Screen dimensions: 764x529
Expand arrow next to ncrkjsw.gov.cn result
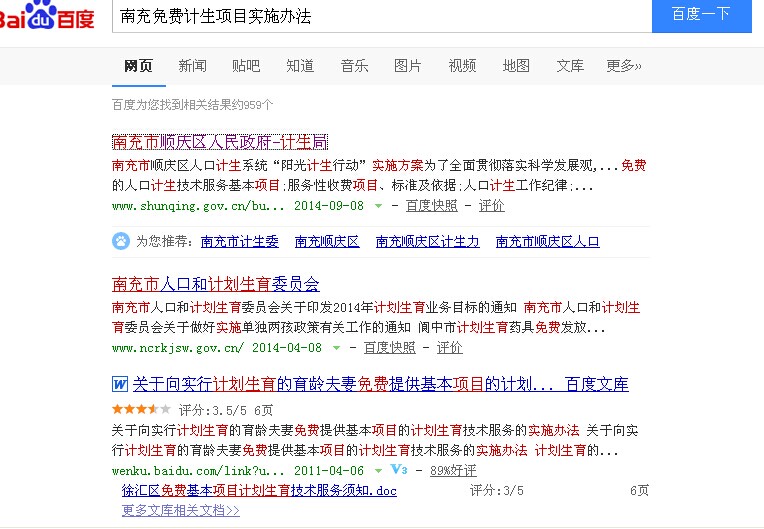336,348
